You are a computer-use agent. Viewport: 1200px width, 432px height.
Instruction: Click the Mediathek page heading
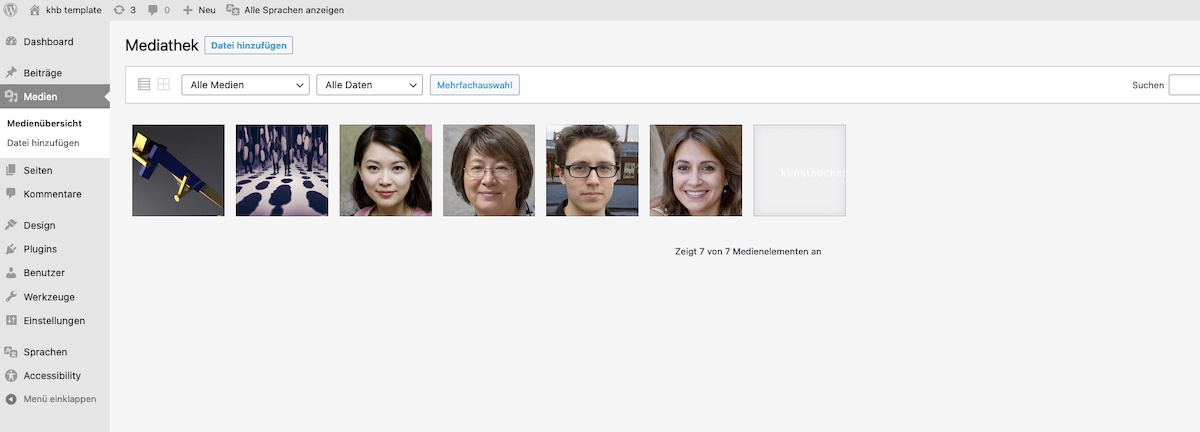coord(162,46)
